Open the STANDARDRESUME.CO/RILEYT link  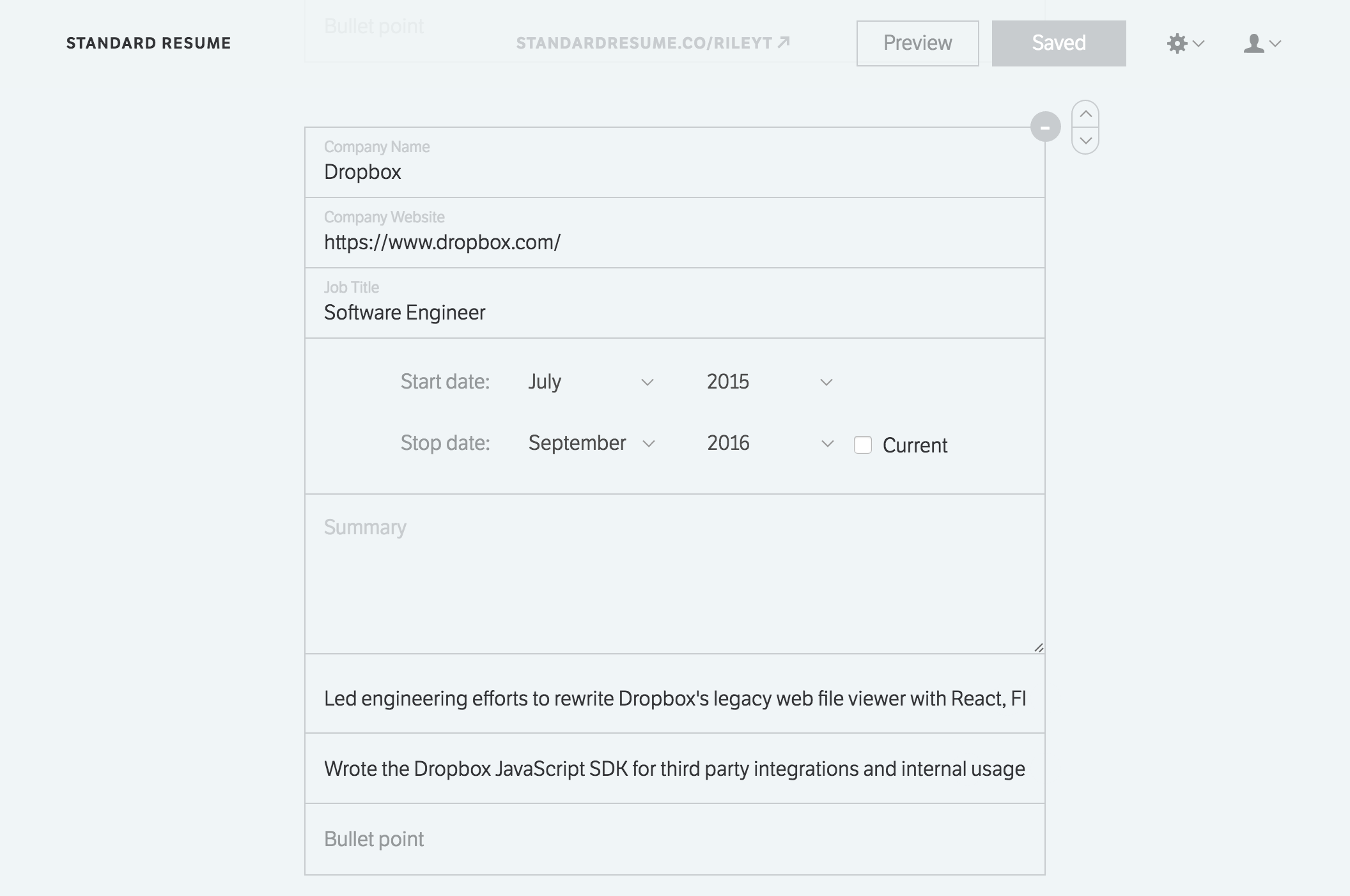click(644, 43)
